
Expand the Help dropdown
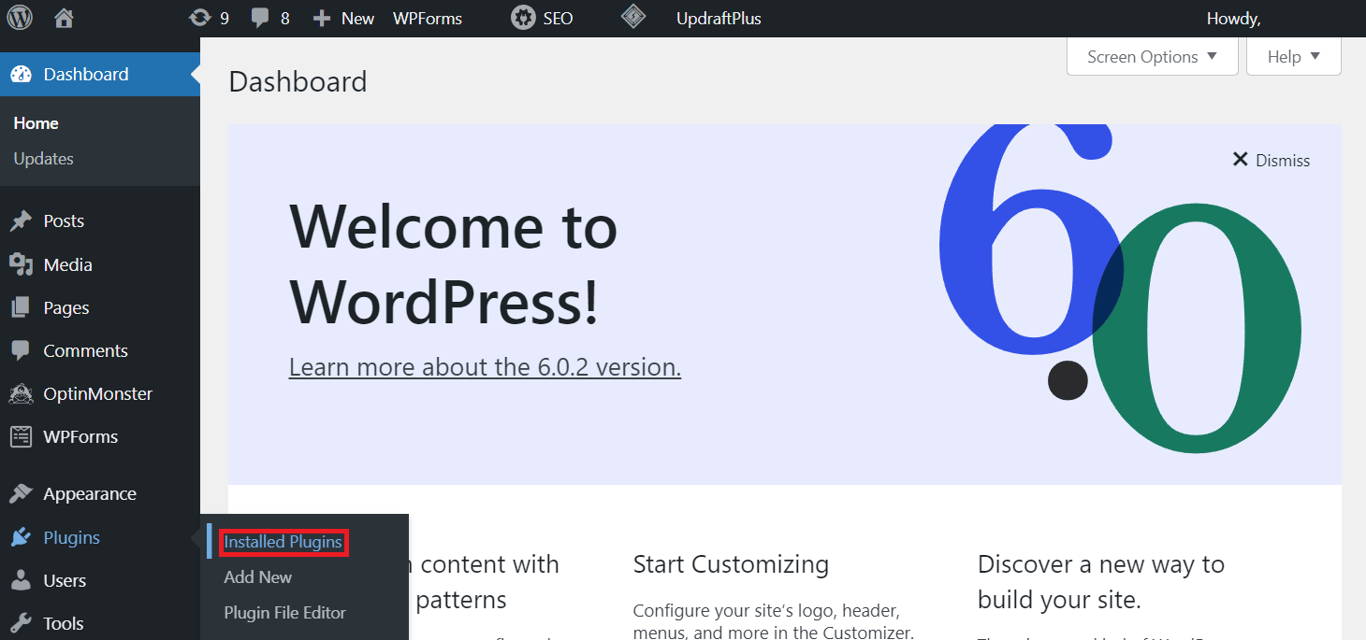[x=1292, y=56]
